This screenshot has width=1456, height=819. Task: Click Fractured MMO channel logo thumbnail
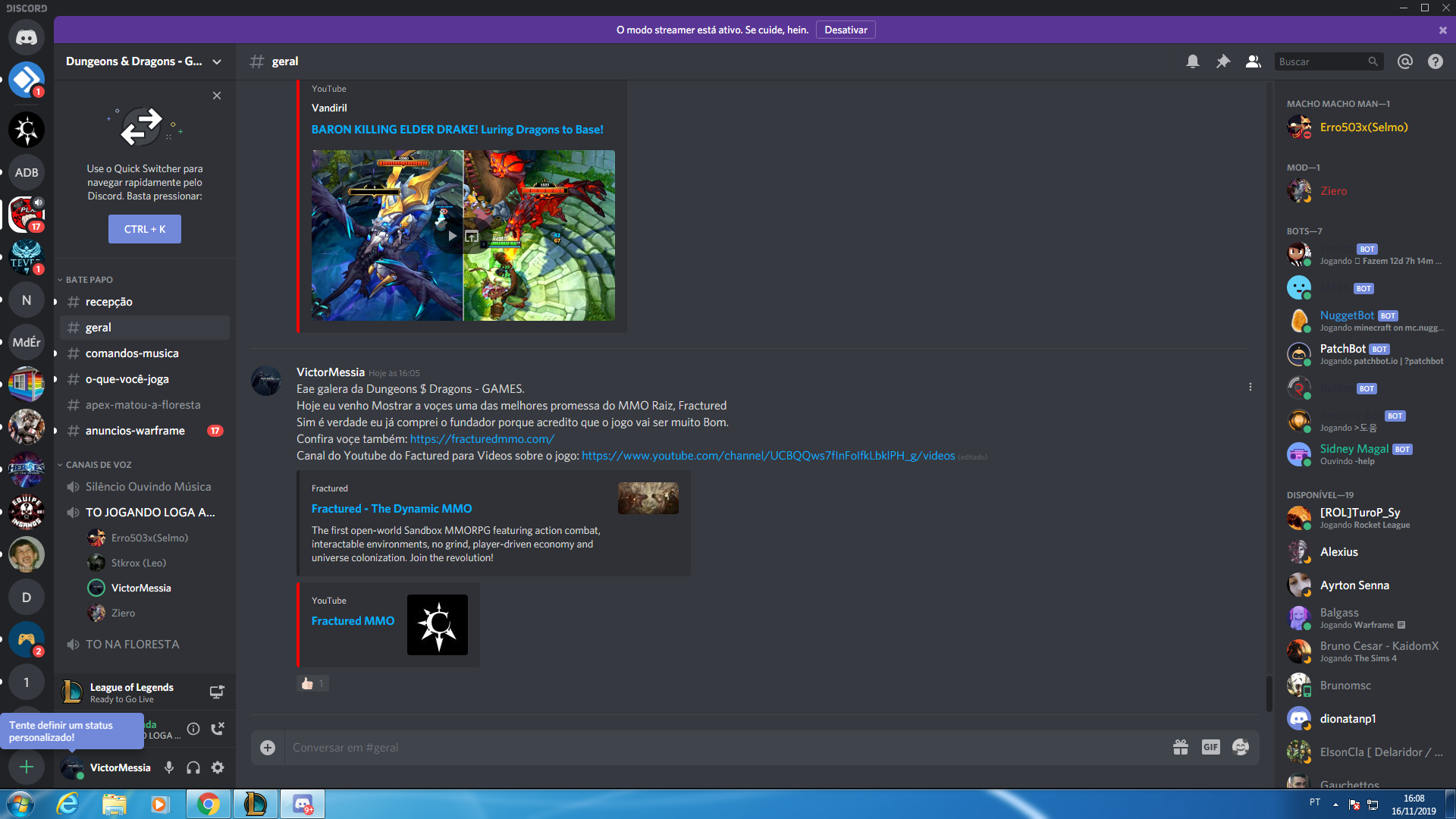coord(438,625)
